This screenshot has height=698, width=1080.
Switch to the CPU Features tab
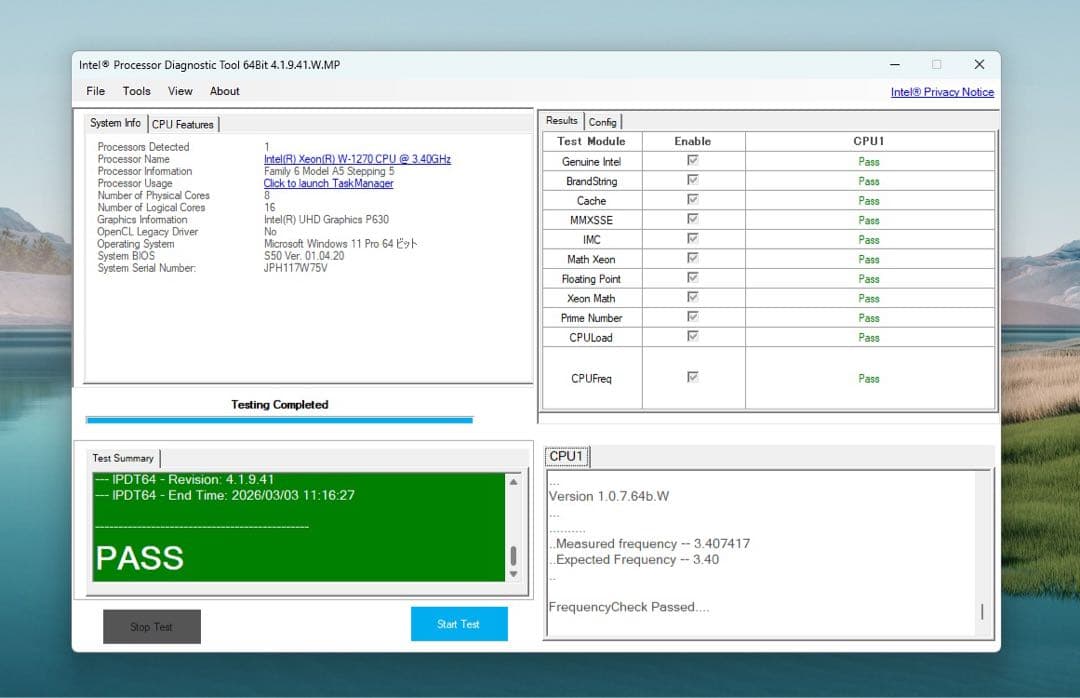pyautogui.click(x=183, y=124)
